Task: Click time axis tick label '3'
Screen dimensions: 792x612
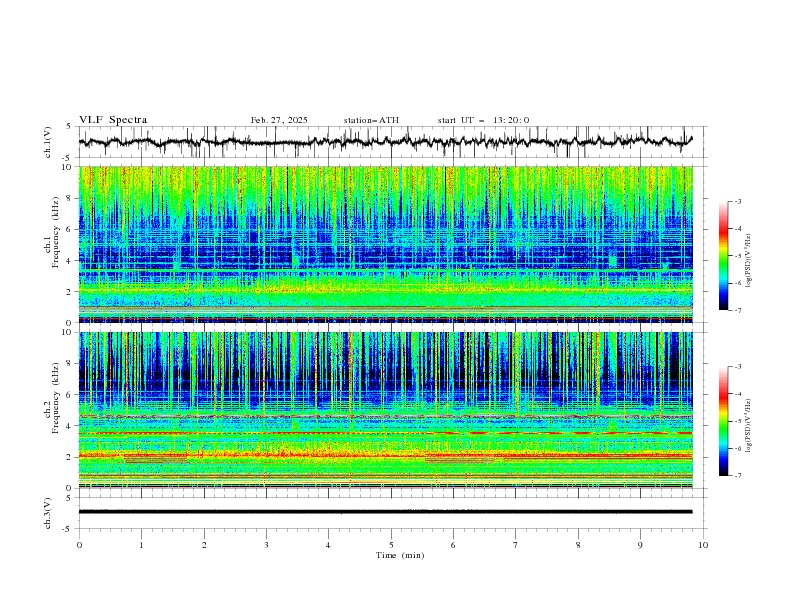Action: point(266,545)
